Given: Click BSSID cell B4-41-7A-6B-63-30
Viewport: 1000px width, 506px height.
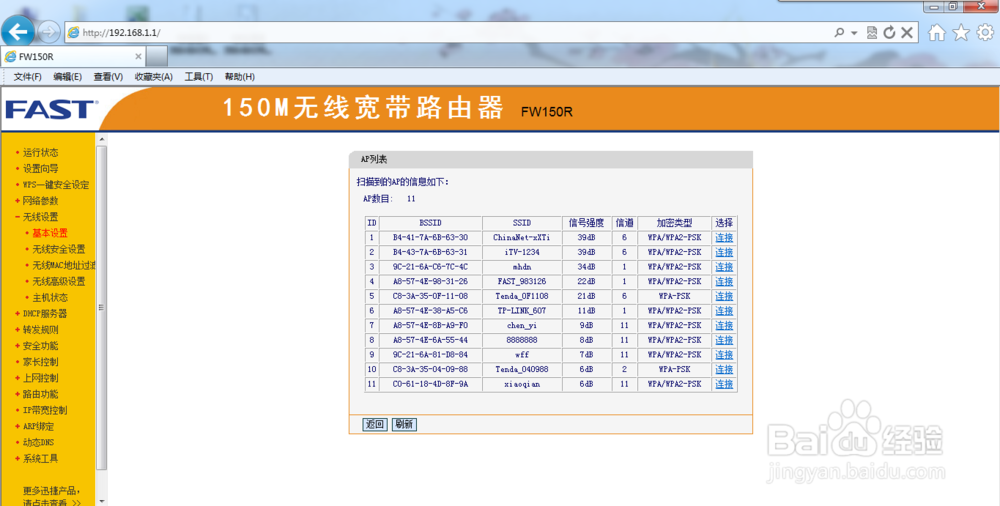Looking at the screenshot, I should (x=430, y=237).
